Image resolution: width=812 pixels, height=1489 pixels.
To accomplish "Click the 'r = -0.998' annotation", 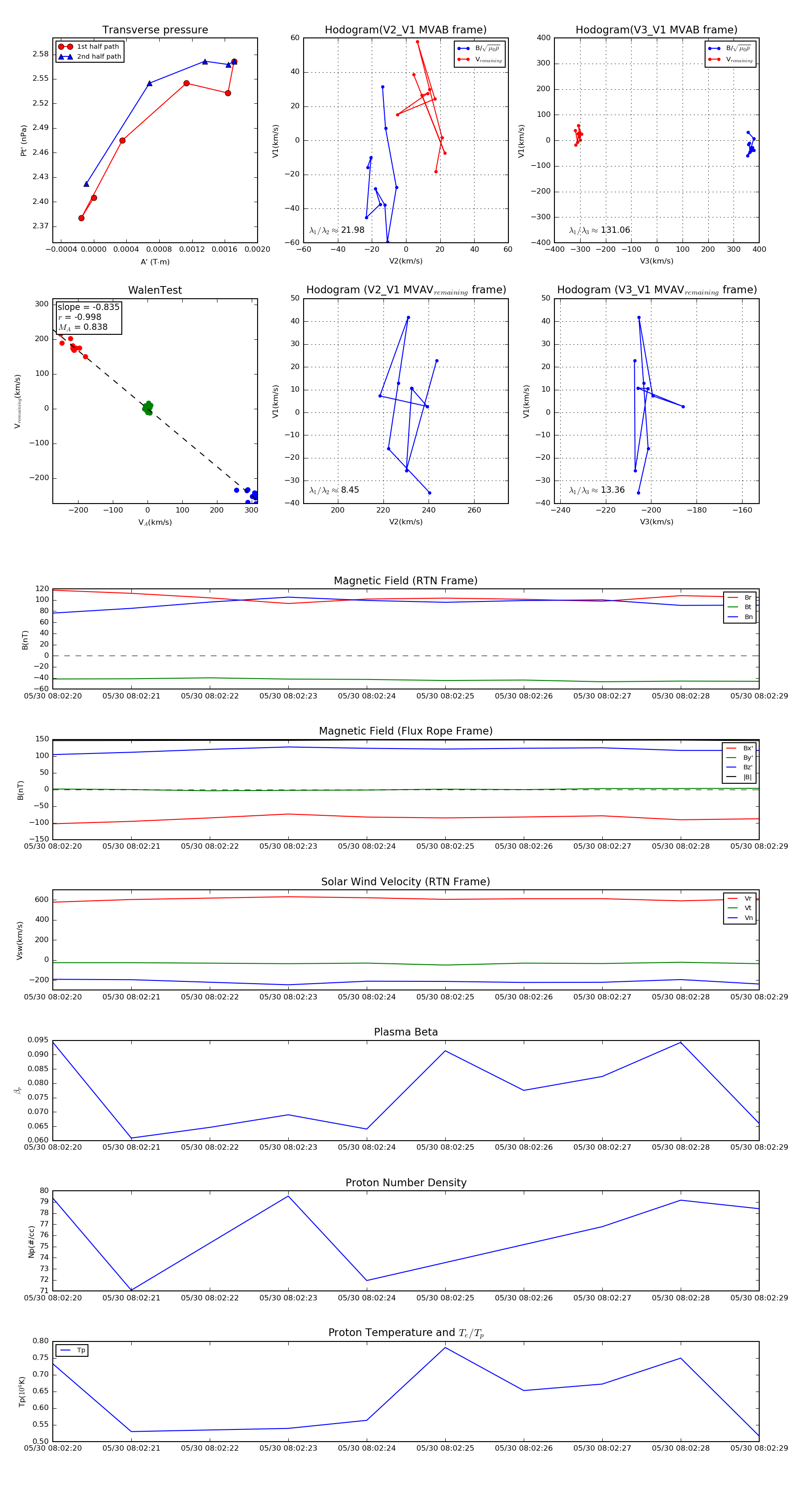I will pos(80,317).
